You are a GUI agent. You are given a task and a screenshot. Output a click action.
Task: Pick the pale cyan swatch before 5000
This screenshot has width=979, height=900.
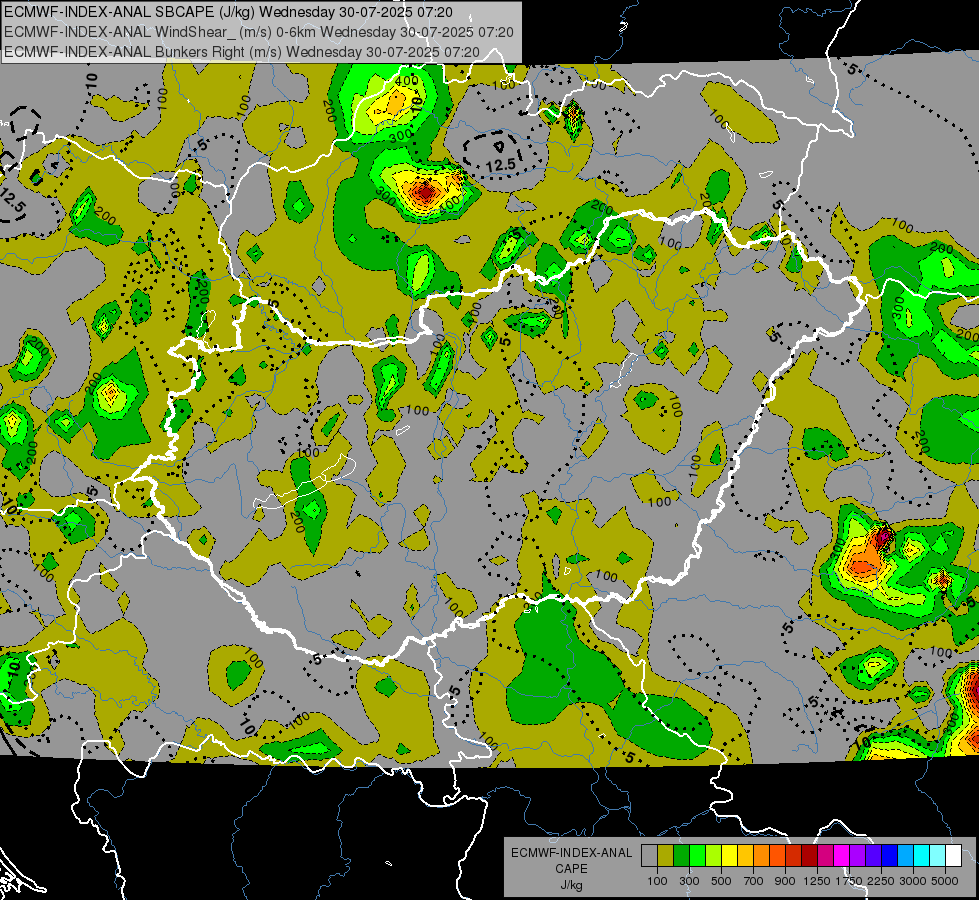938,856
